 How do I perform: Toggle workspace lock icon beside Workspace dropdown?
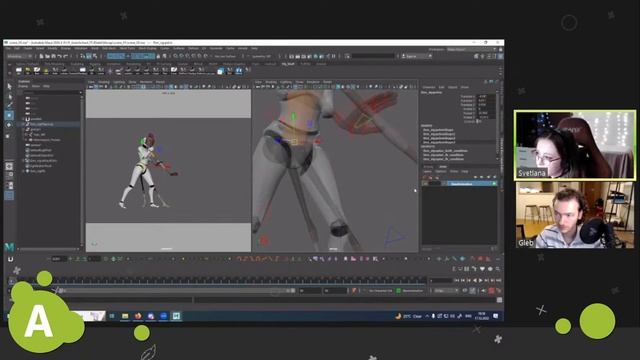pos(500,49)
